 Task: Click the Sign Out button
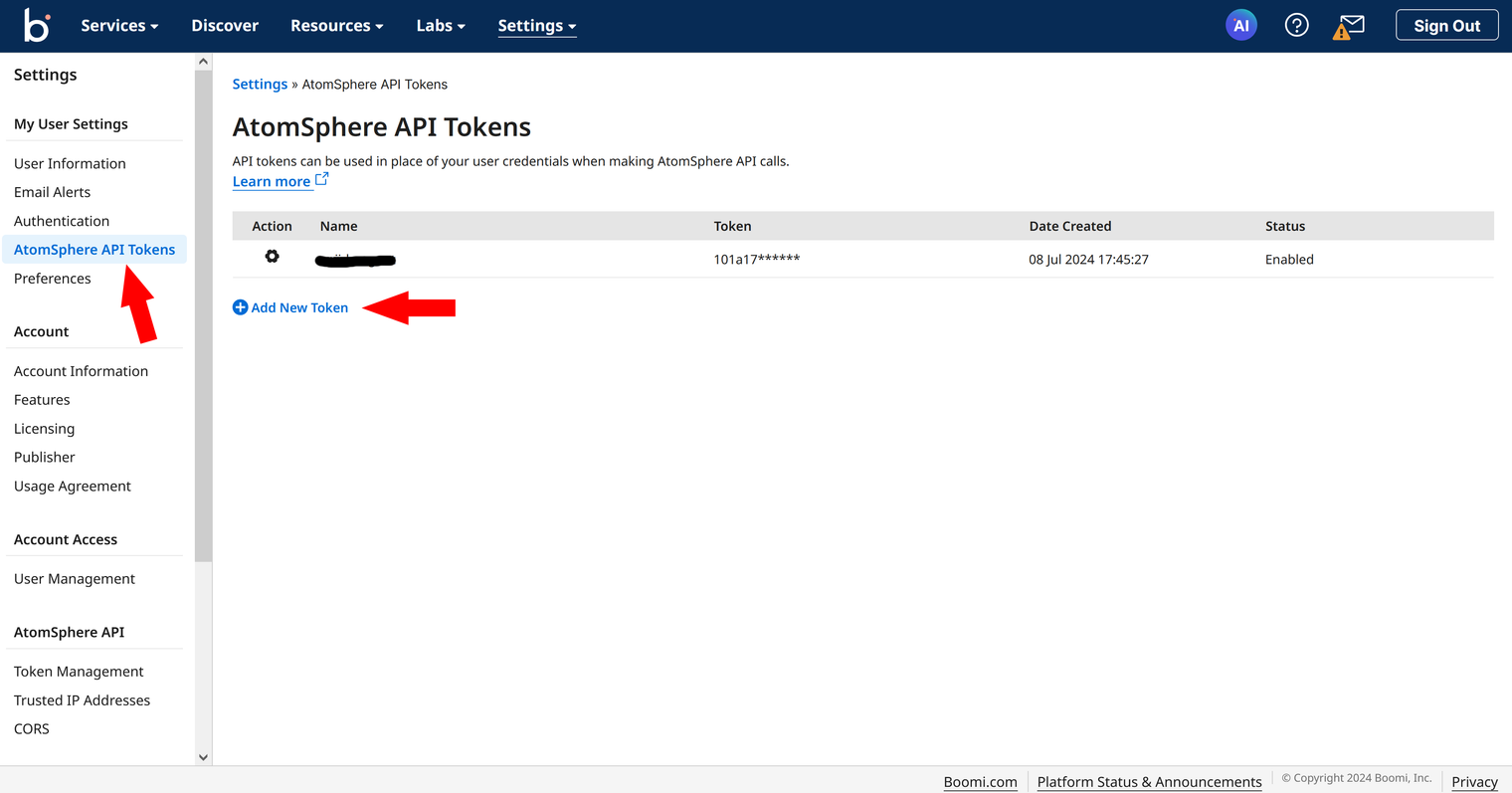point(1446,24)
